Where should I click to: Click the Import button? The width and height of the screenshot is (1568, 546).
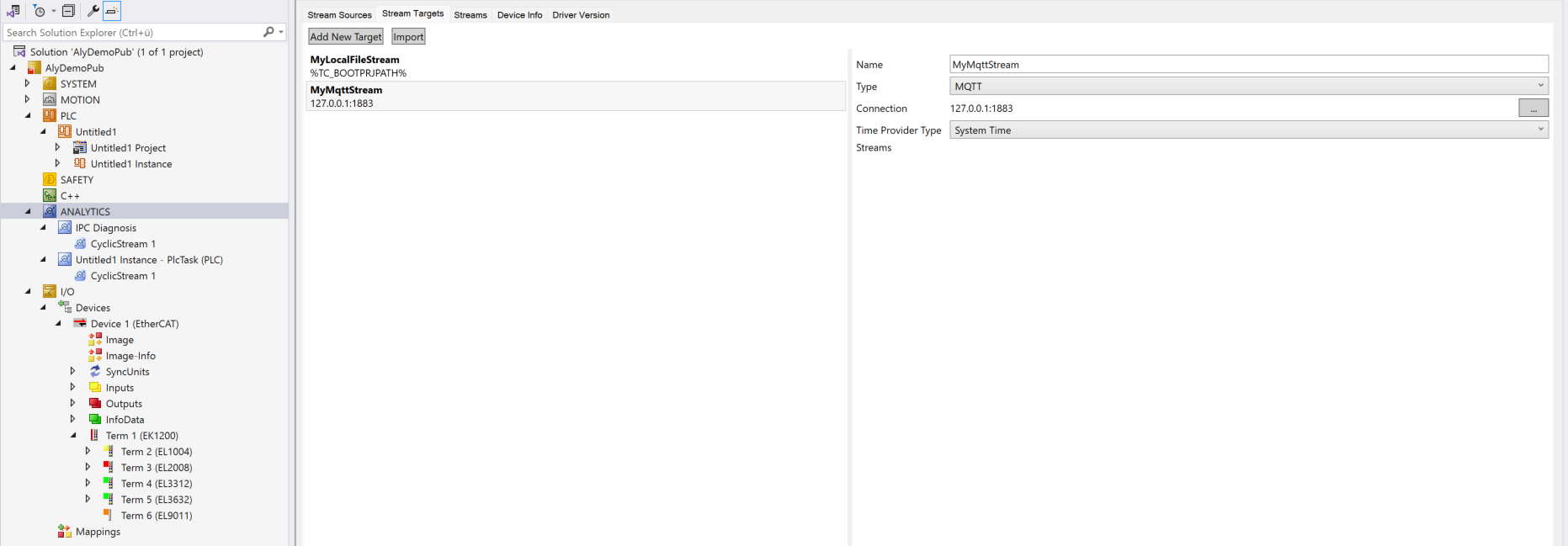[x=408, y=36]
